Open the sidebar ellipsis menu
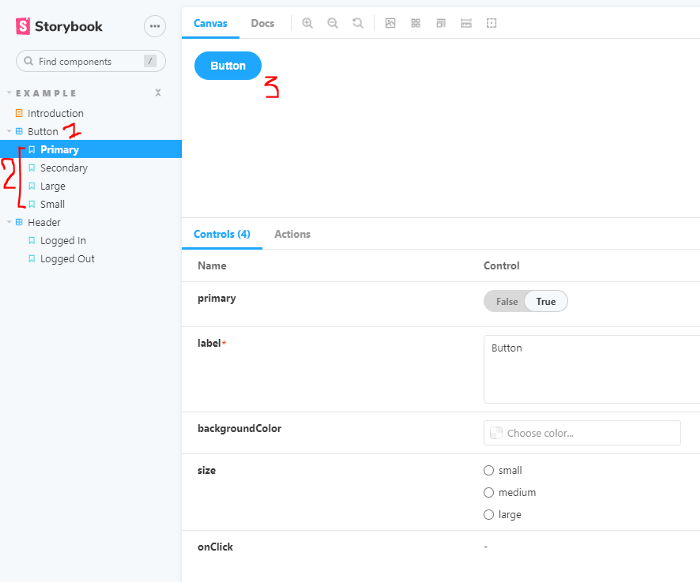700x582 pixels. tap(154, 26)
